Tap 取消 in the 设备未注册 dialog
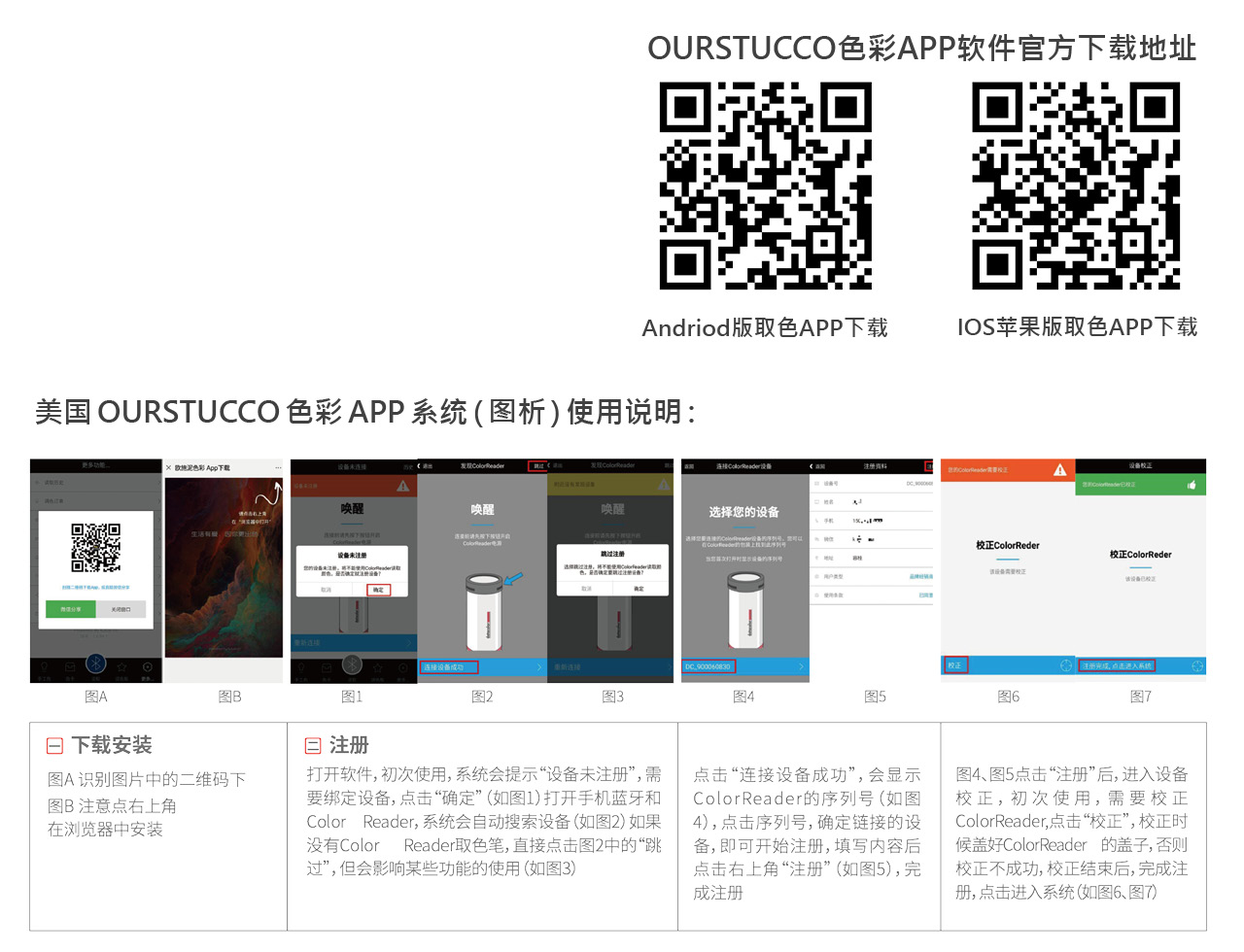1244x952 pixels. click(x=326, y=590)
